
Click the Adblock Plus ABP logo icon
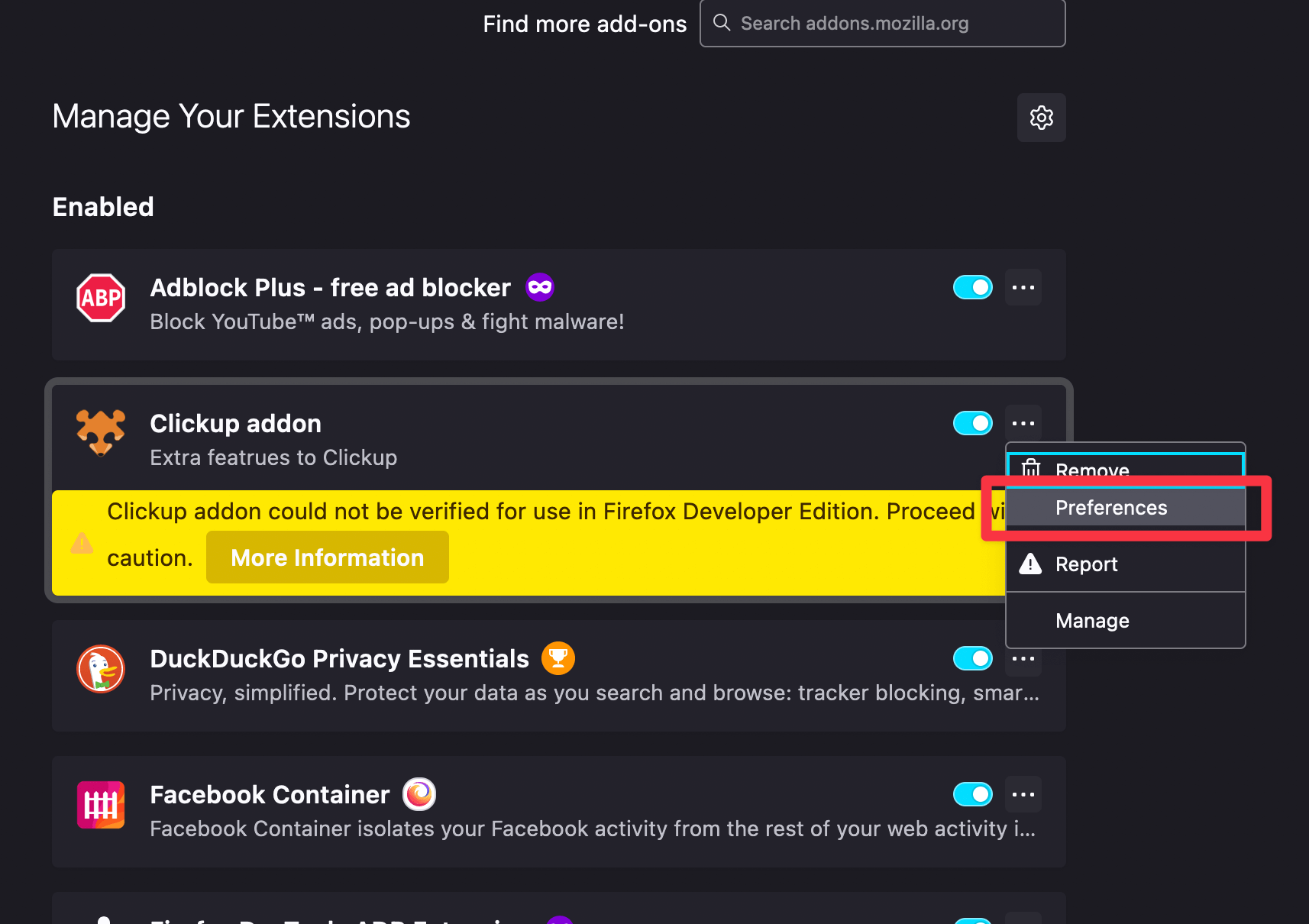pos(101,298)
